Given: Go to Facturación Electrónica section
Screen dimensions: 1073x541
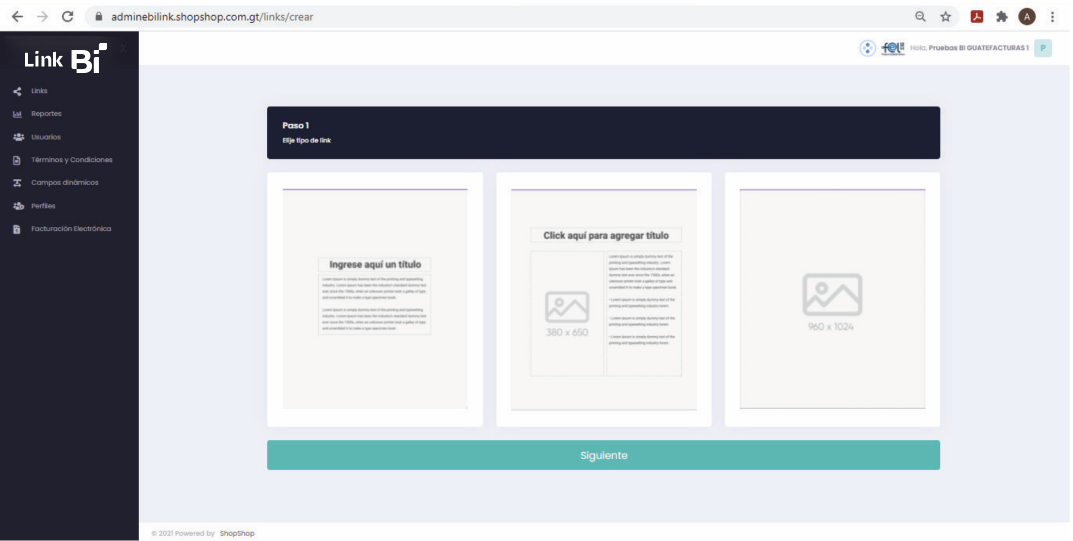Looking at the screenshot, I should click(x=71, y=228).
